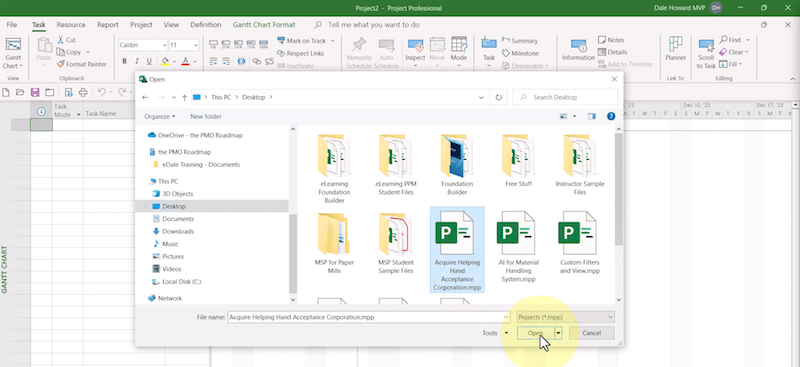Switch to the View tab
The image size is (800, 367).
[171, 25]
